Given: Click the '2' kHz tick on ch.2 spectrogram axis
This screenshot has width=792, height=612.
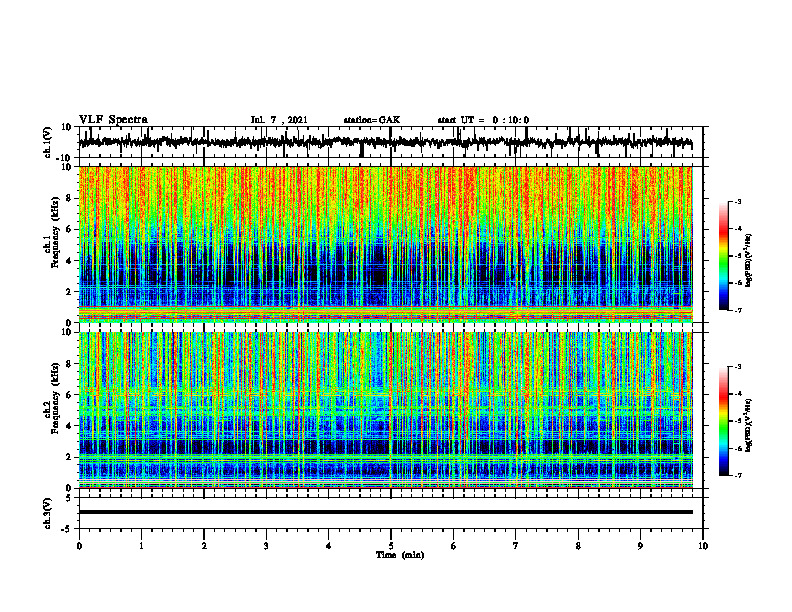Looking at the screenshot, I should point(69,457).
